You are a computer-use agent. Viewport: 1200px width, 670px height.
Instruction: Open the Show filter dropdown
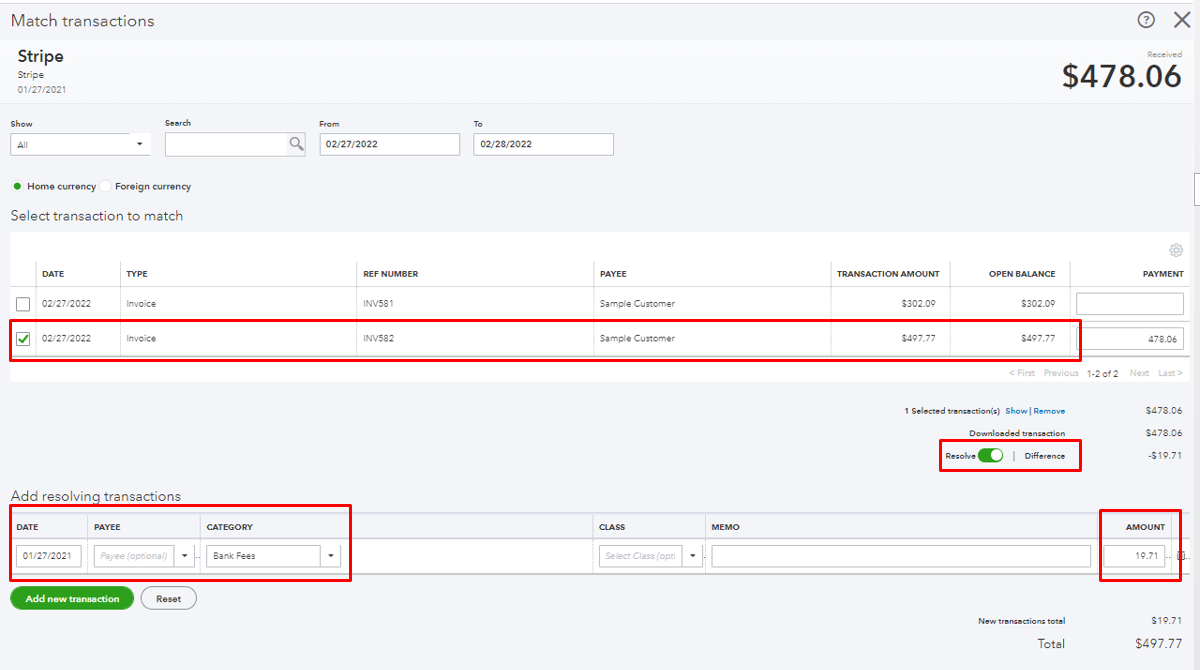pos(139,144)
